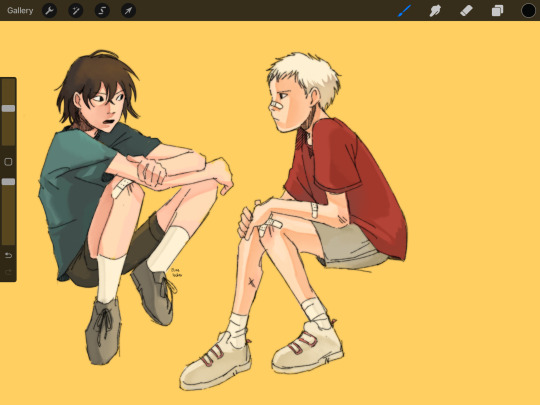
Task: Open the Layers panel
Action: point(497,11)
